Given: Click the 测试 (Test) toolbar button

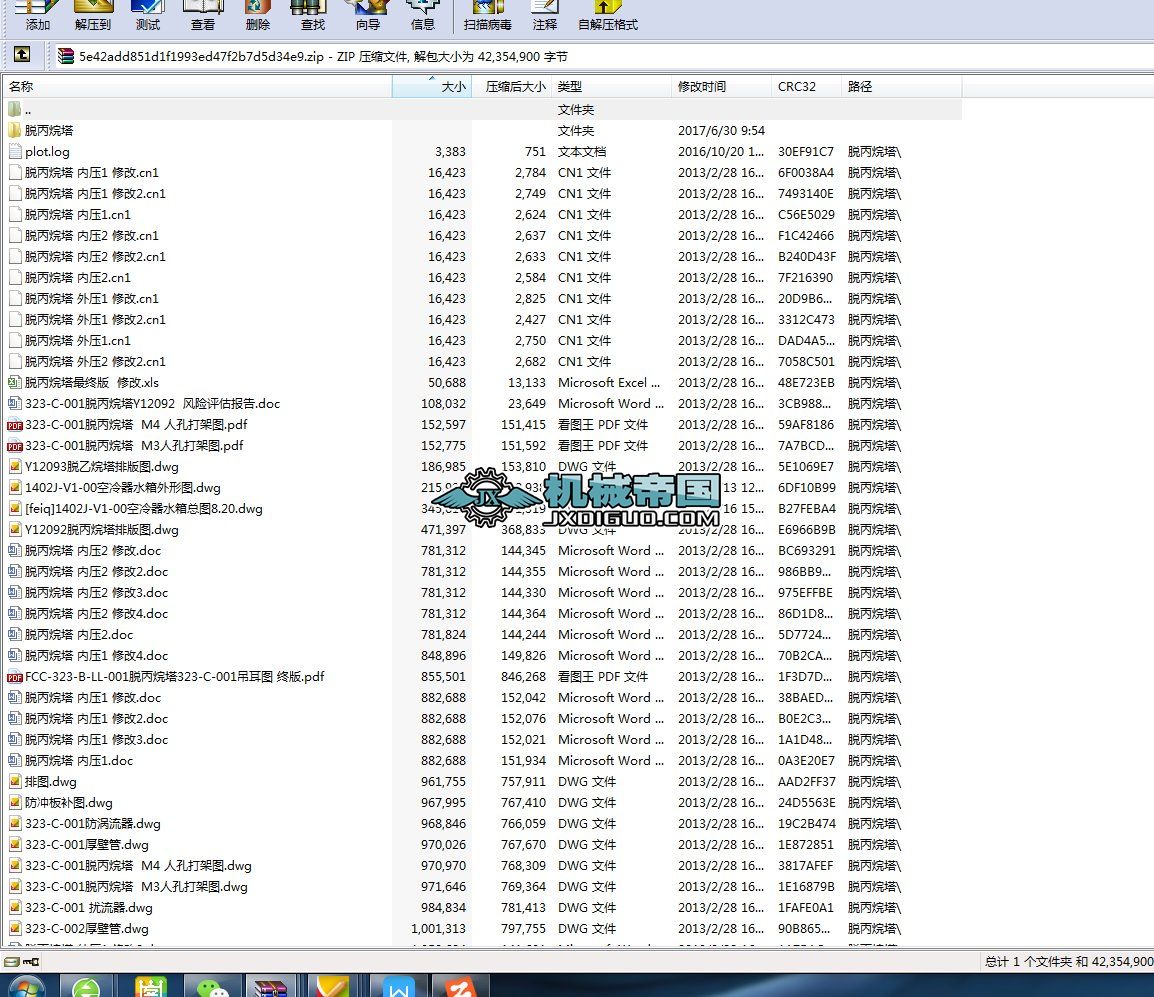Looking at the screenshot, I should point(147,16).
